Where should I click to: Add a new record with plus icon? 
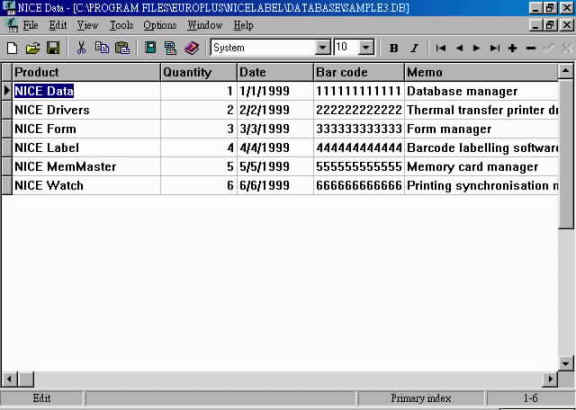[x=513, y=48]
